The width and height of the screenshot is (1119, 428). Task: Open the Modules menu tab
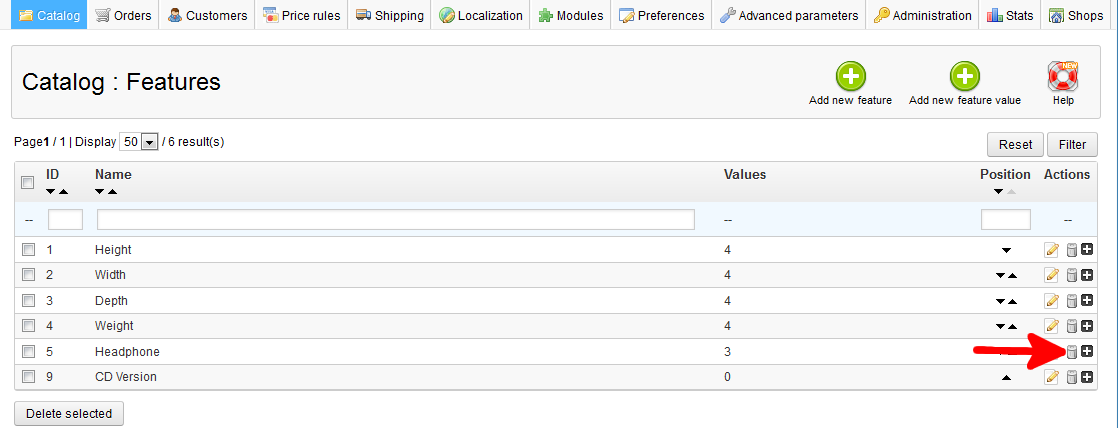(570, 15)
